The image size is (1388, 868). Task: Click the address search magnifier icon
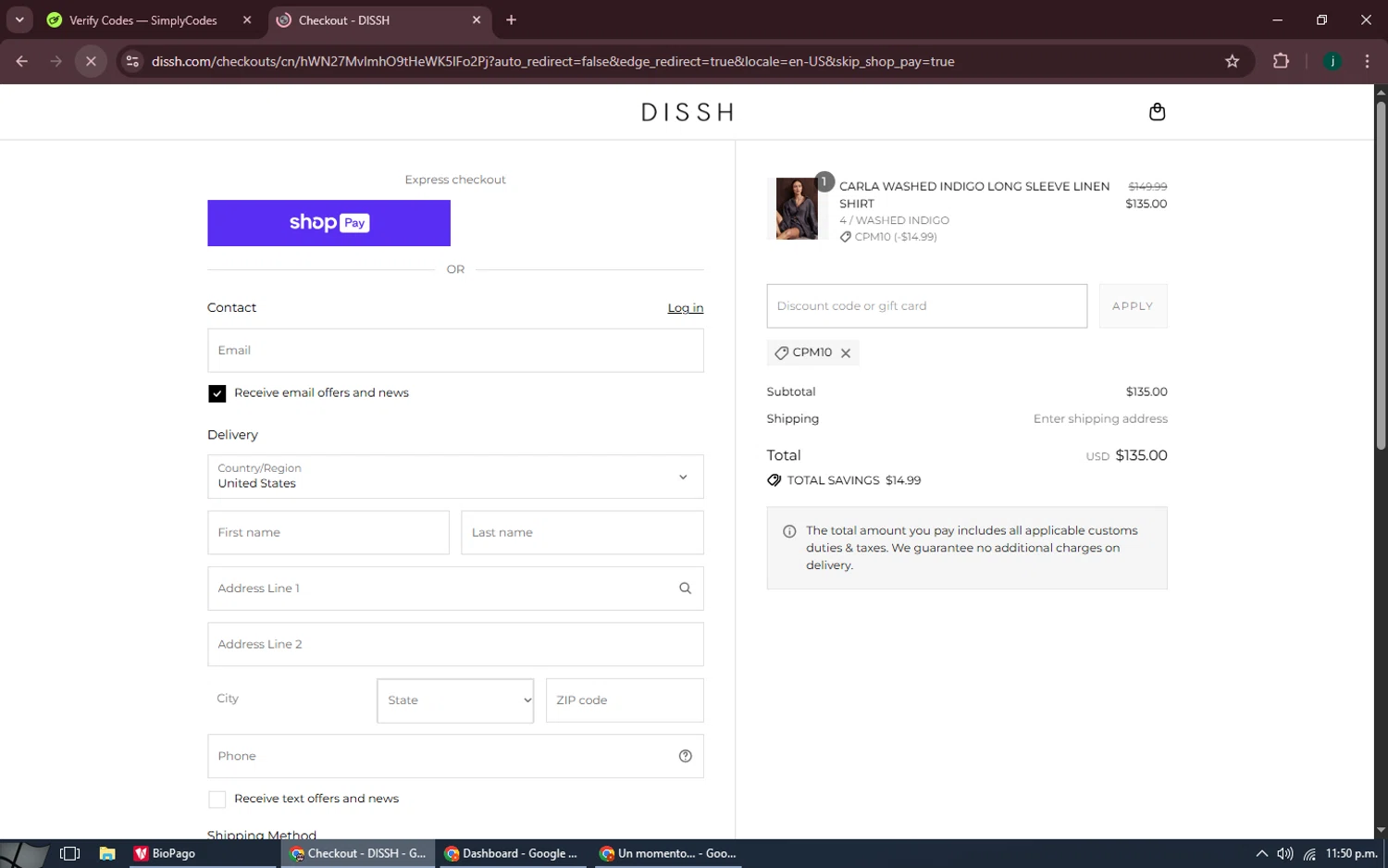[685, 589]
